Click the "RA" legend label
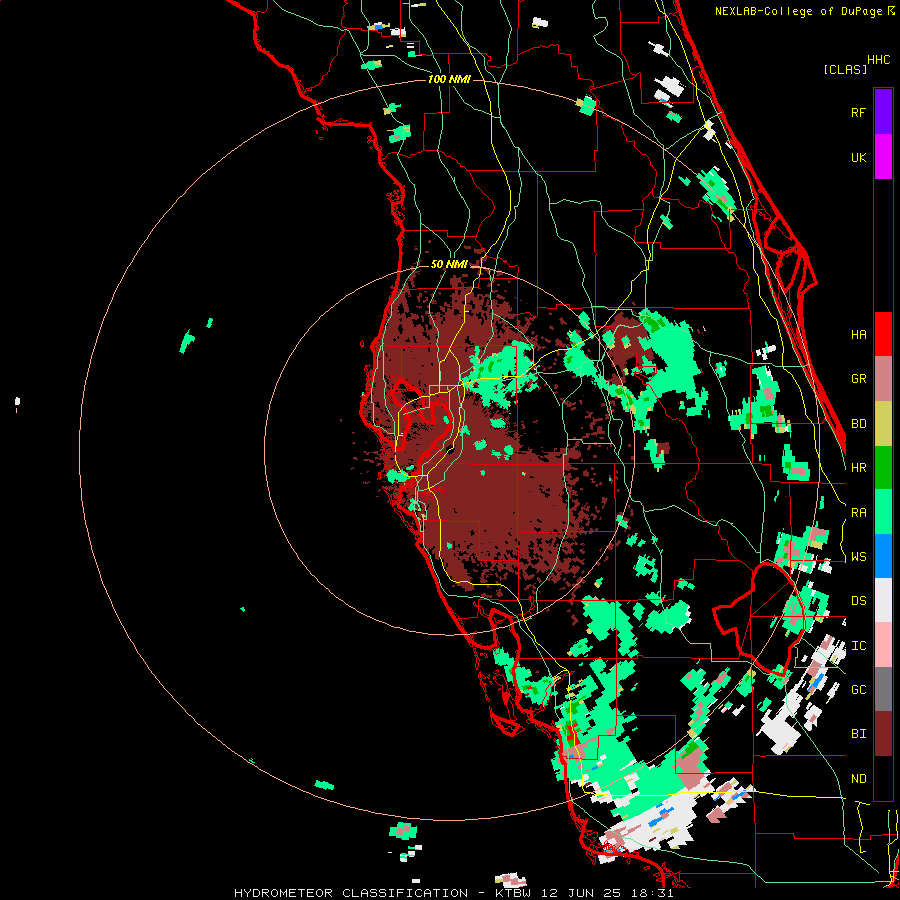This screenshot has height=900, width=900. (858, 513)
